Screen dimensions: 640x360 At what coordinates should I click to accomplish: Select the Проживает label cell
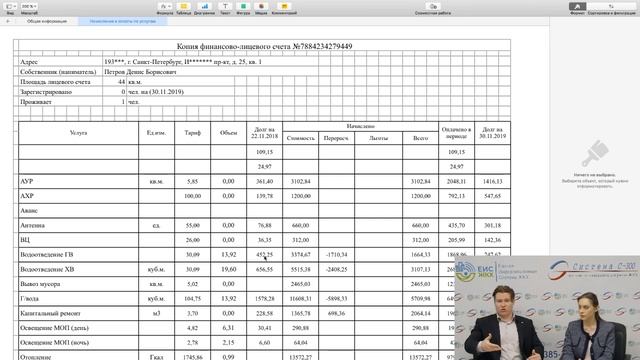pyautogui.click(x=60, y=102)
